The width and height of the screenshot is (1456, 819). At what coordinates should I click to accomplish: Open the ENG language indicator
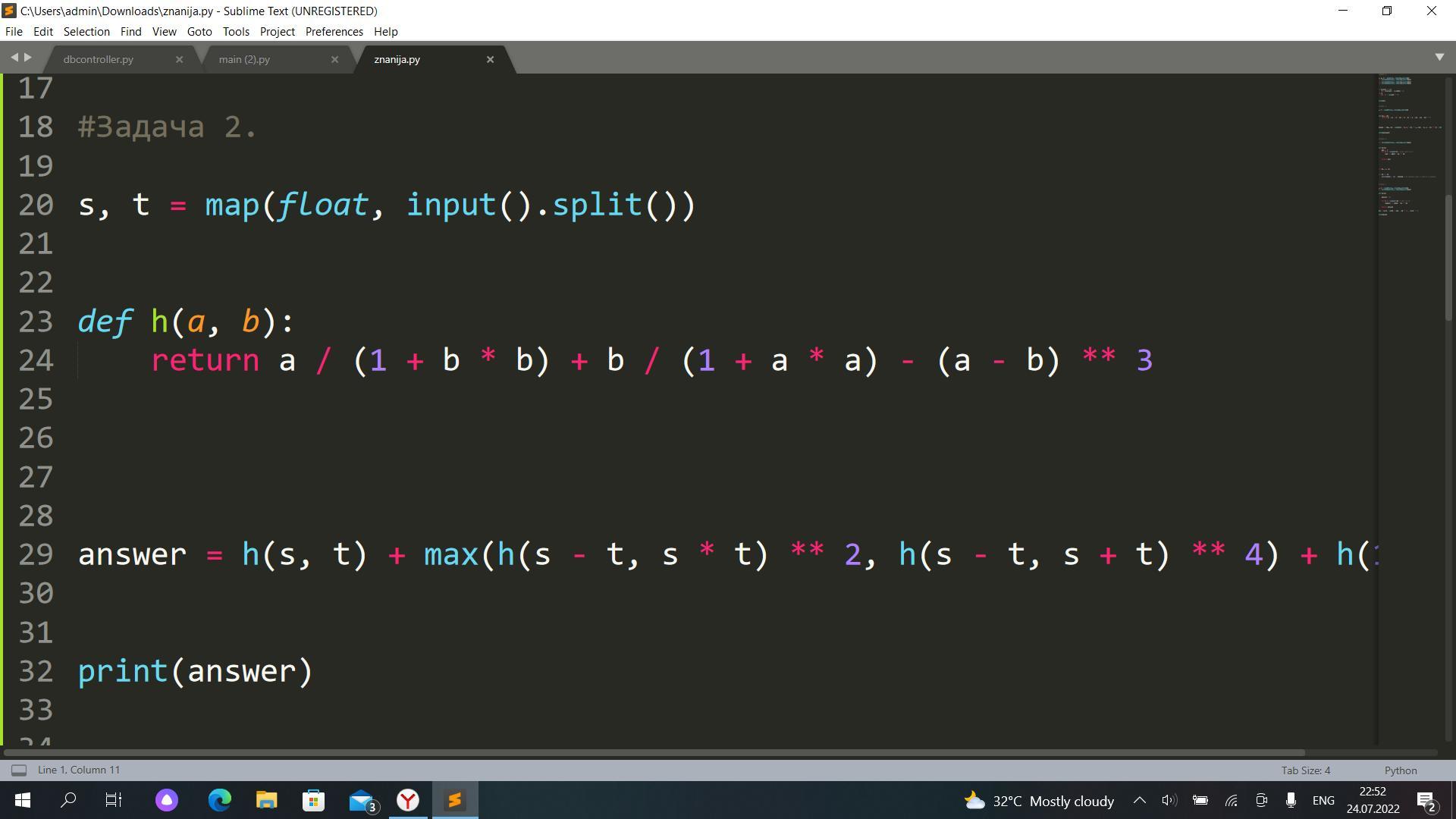1323,801
